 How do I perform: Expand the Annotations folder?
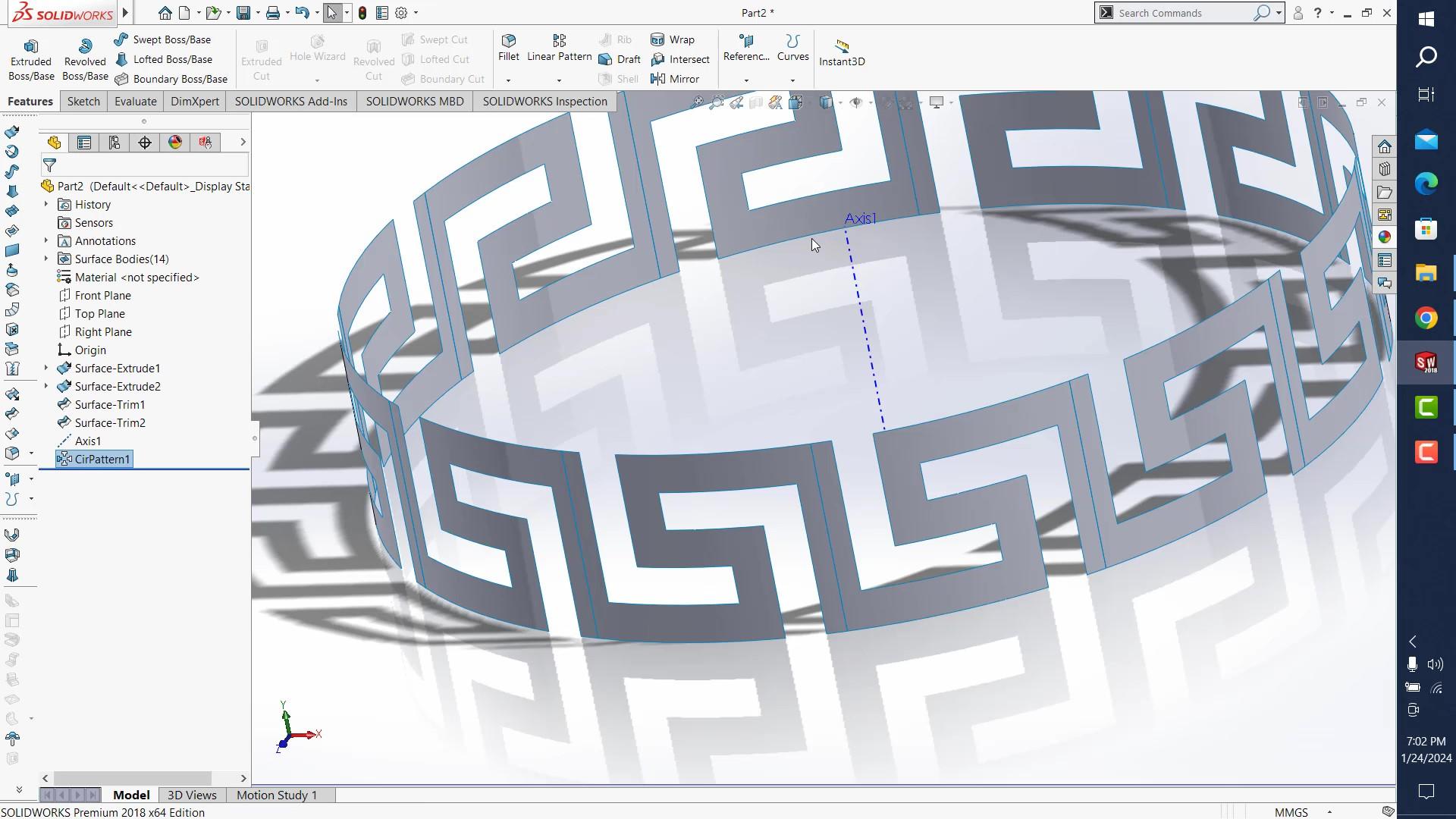click(x=45, y=241)
